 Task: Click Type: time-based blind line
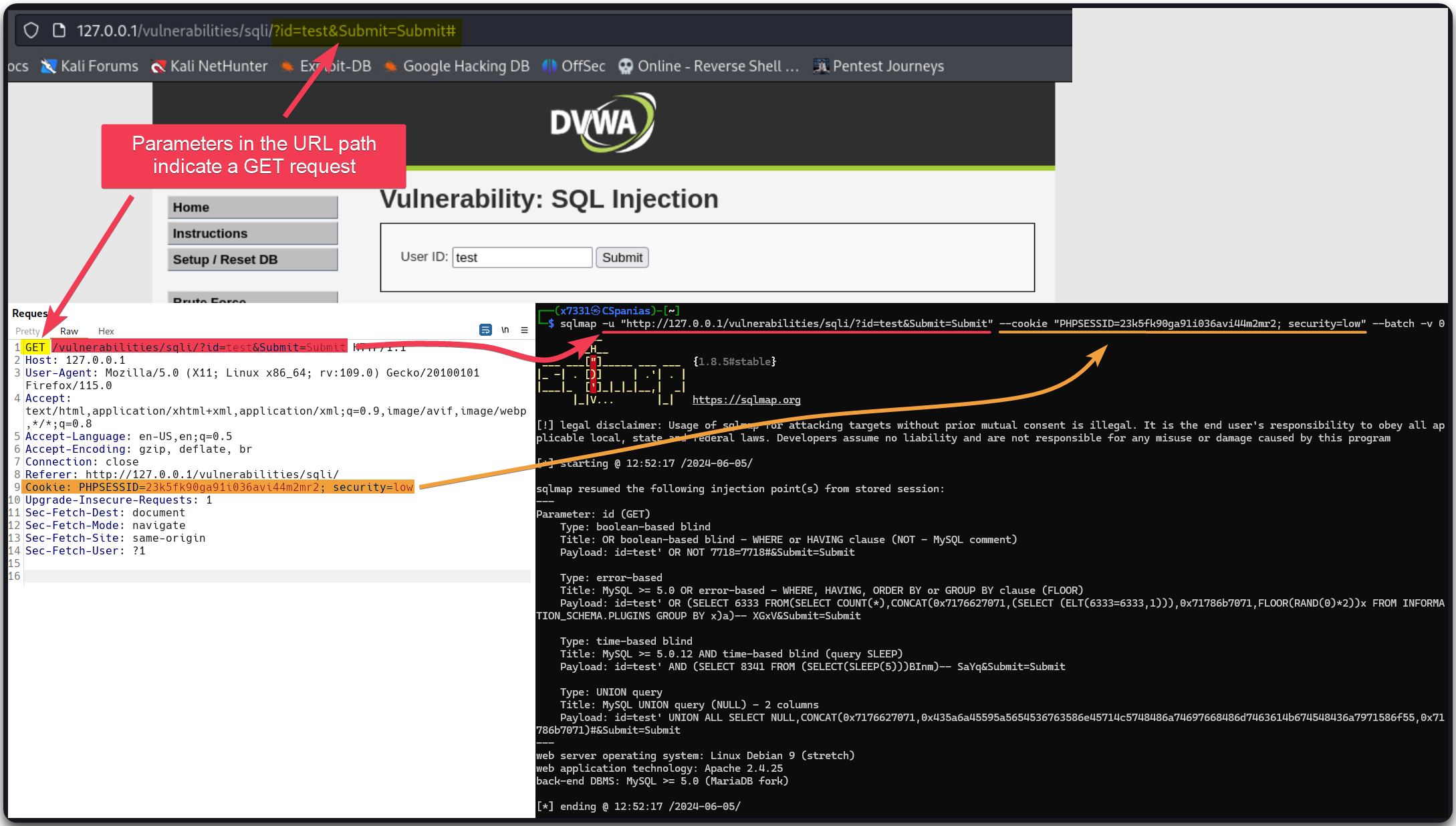point(626,641)
